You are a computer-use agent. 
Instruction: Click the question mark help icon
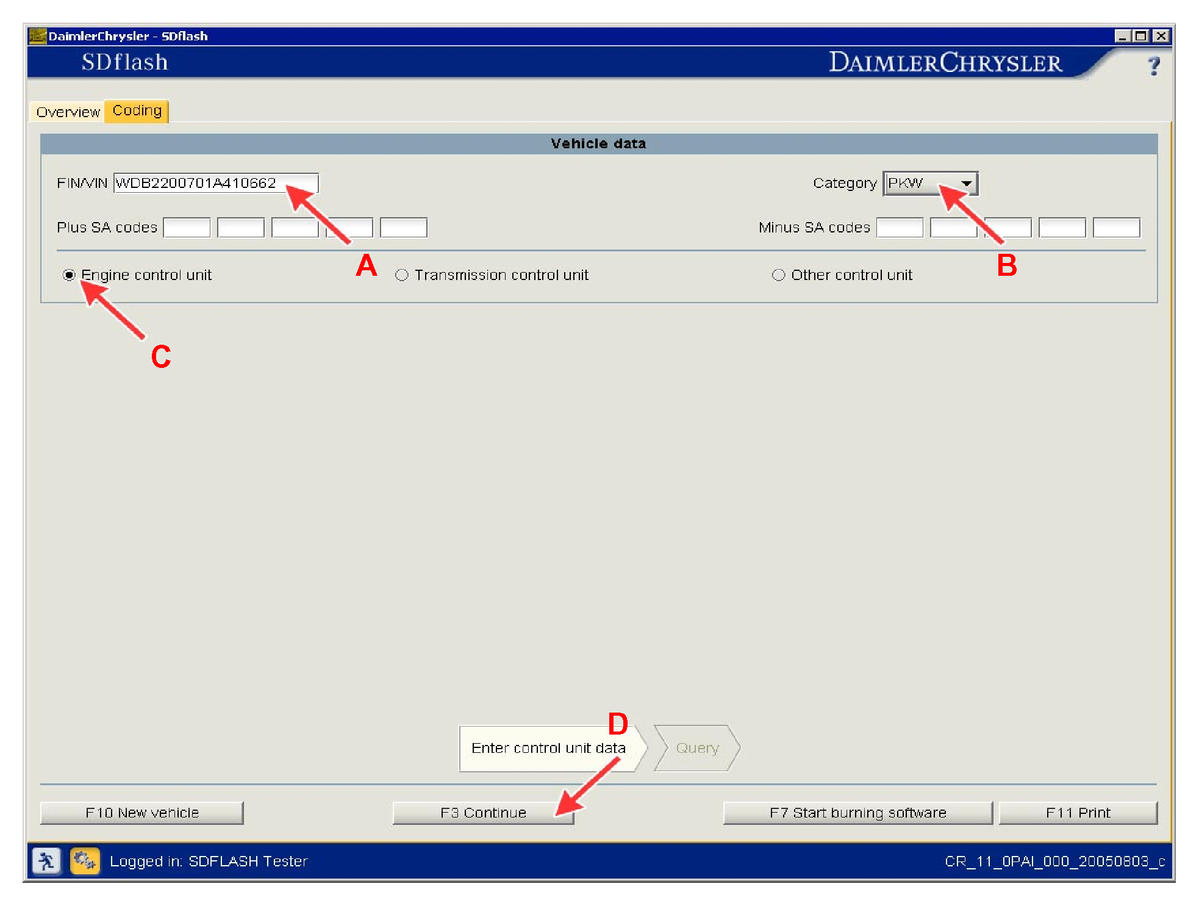(x=1153, y=66)
